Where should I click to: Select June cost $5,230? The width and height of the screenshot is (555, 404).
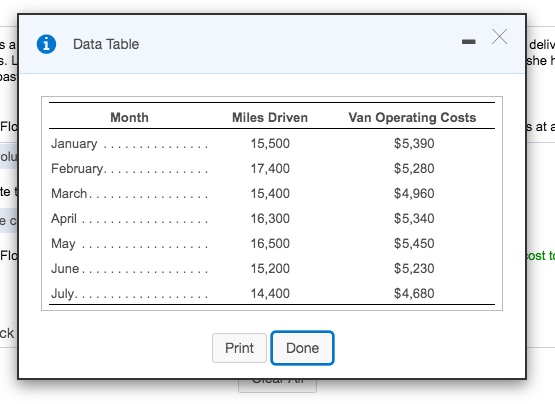[414, 269]
